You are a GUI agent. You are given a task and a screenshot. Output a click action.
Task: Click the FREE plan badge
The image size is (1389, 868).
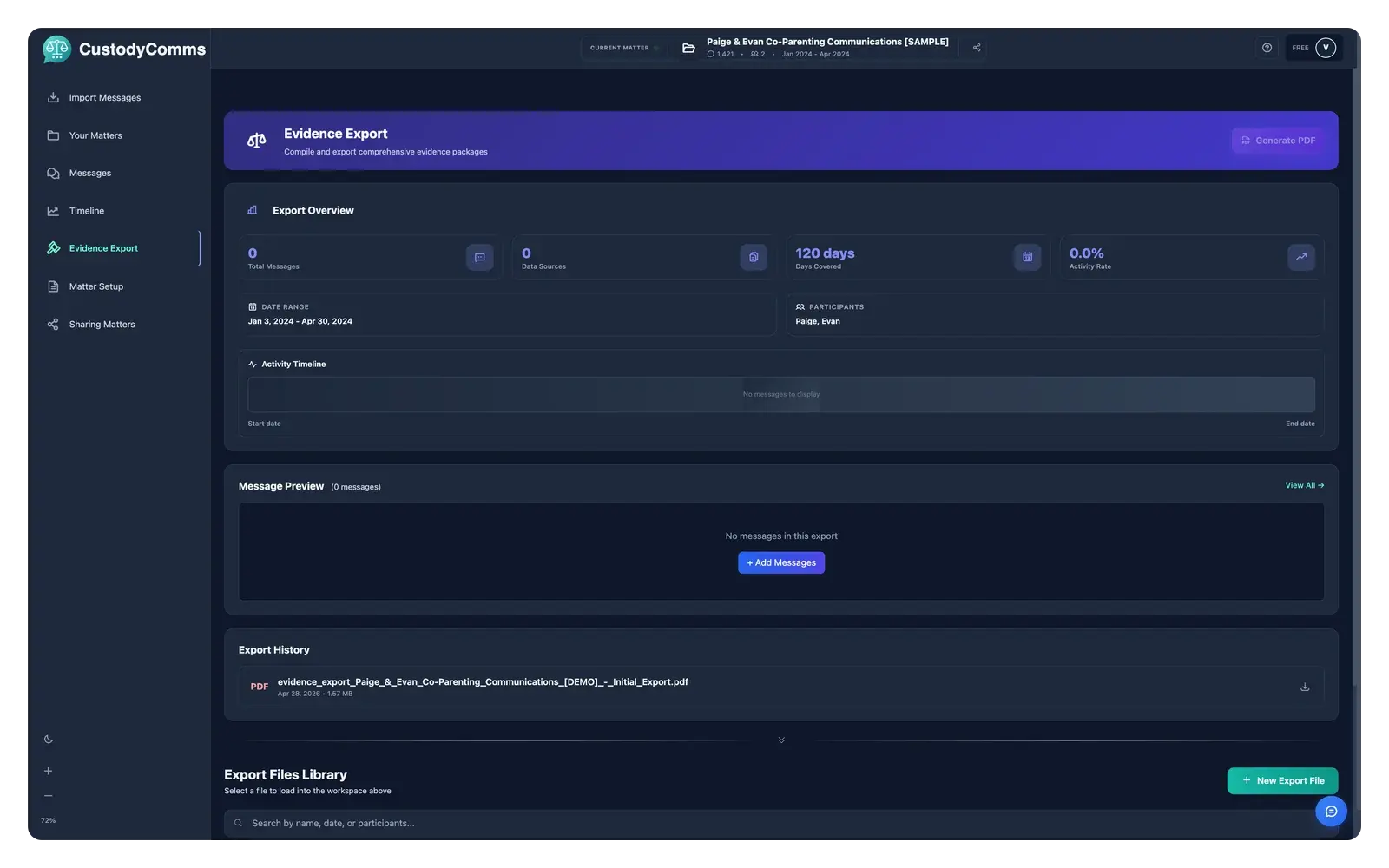[x=1300, y=48]
